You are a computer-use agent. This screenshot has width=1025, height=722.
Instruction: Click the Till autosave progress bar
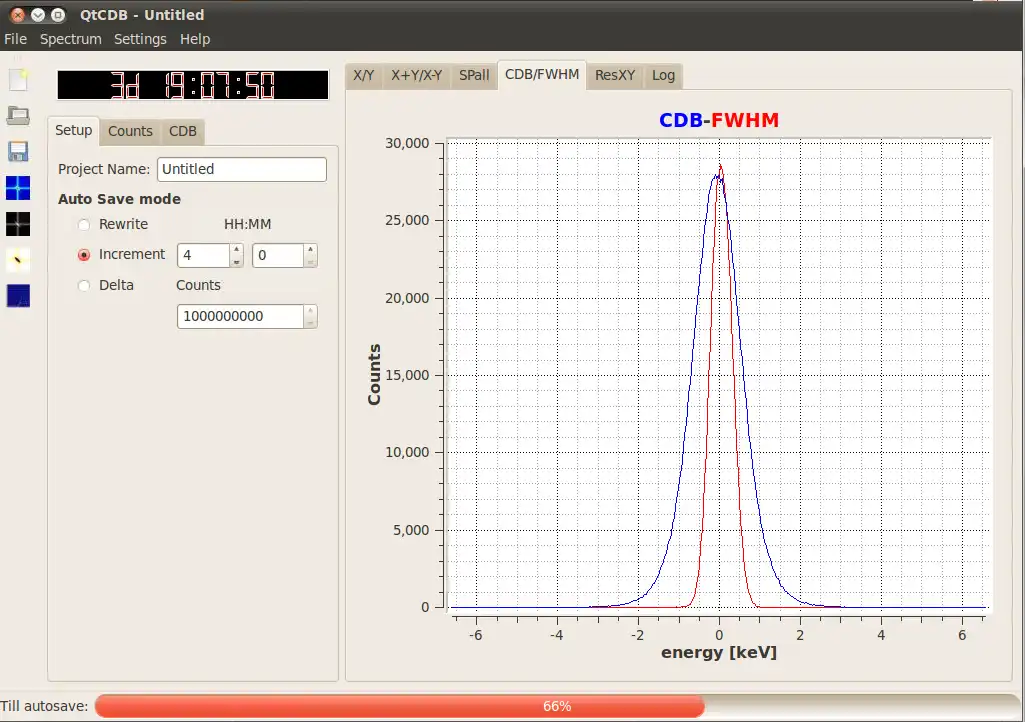coord(558,706)
